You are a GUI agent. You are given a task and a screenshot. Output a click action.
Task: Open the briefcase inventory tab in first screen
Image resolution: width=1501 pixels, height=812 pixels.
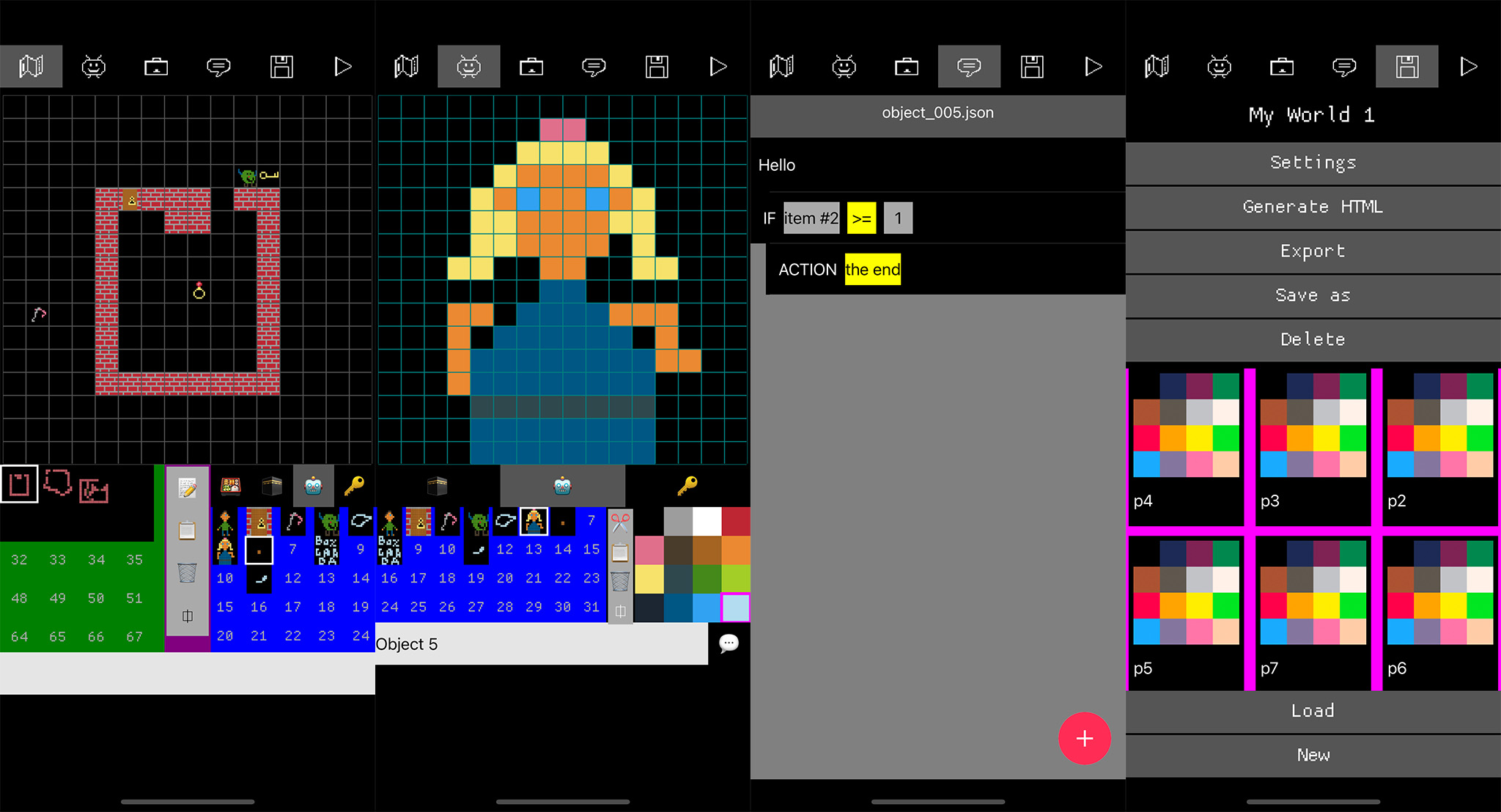click(156, 67)
